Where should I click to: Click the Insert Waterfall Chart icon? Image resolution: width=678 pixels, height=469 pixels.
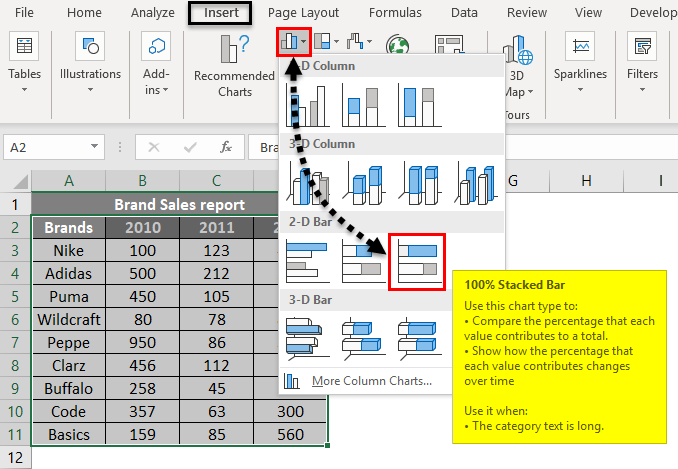355,41
